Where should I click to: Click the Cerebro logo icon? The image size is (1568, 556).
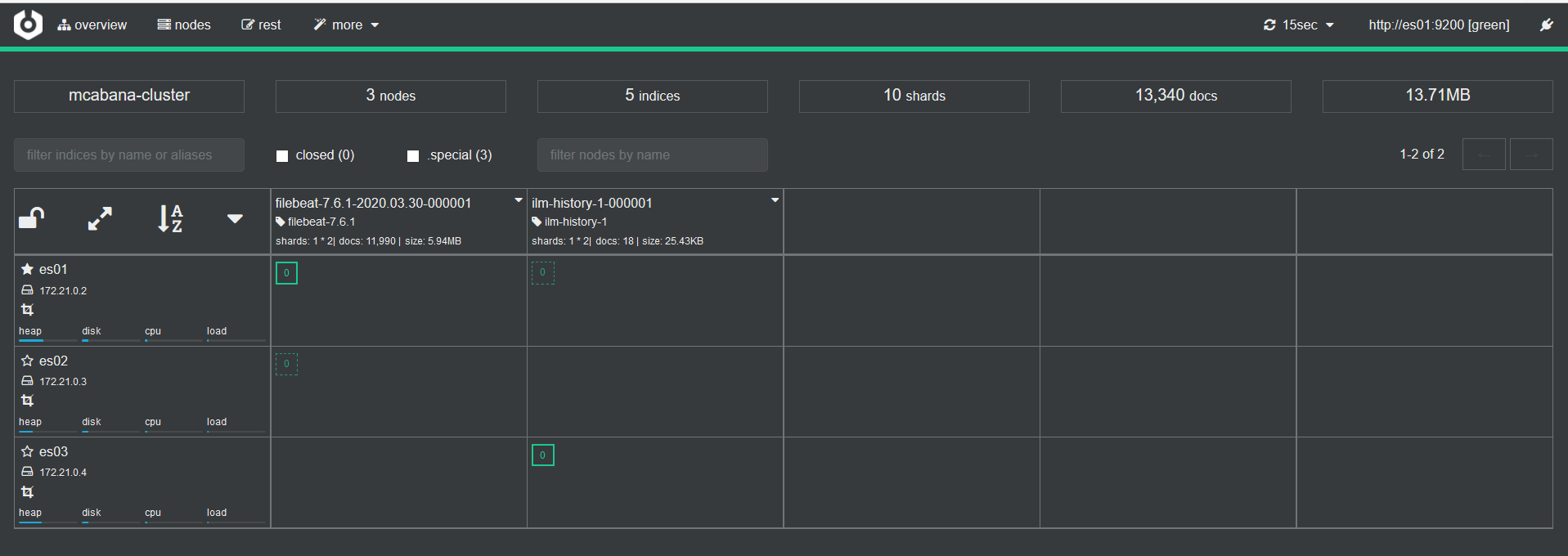pyautogui.click(x=28, y=25)
